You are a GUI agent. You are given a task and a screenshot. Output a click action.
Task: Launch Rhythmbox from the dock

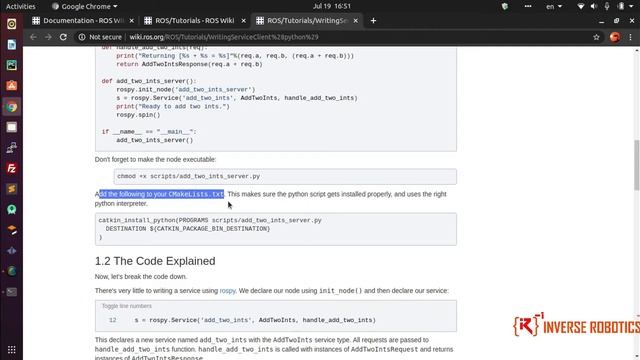[11, 24]
